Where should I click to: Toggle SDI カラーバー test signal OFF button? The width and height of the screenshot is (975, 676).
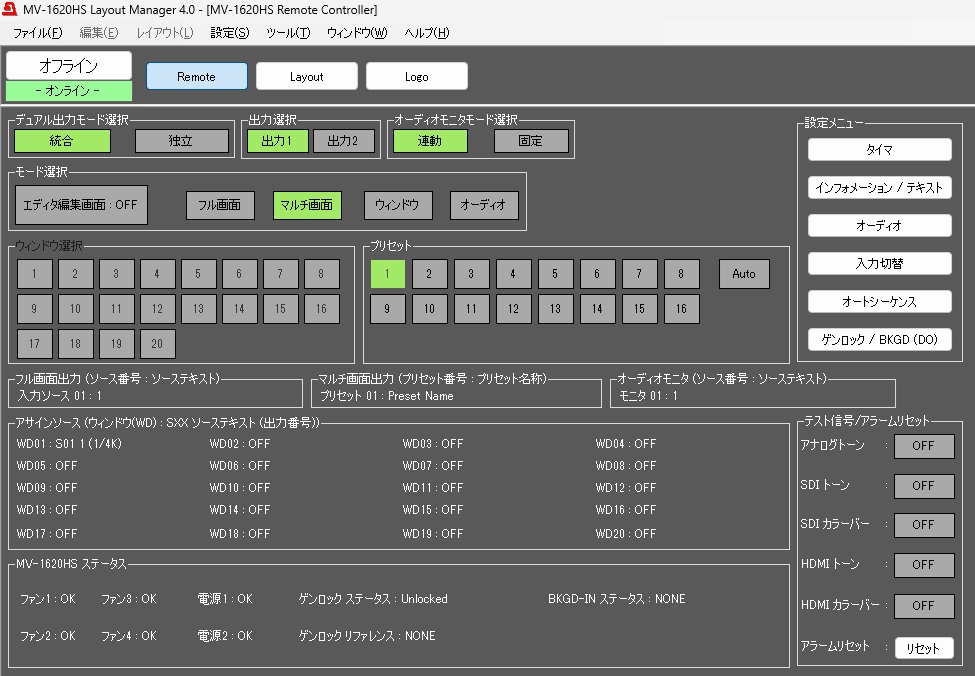tap(923, 525)
